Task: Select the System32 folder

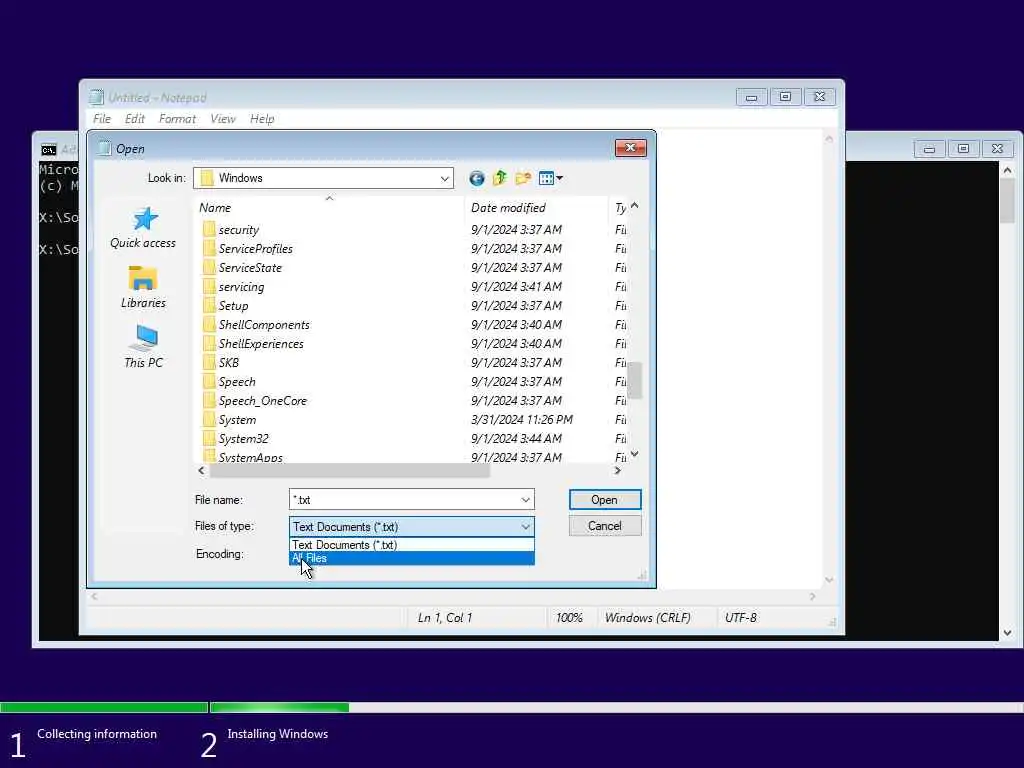Action: (x=236, y=439)
